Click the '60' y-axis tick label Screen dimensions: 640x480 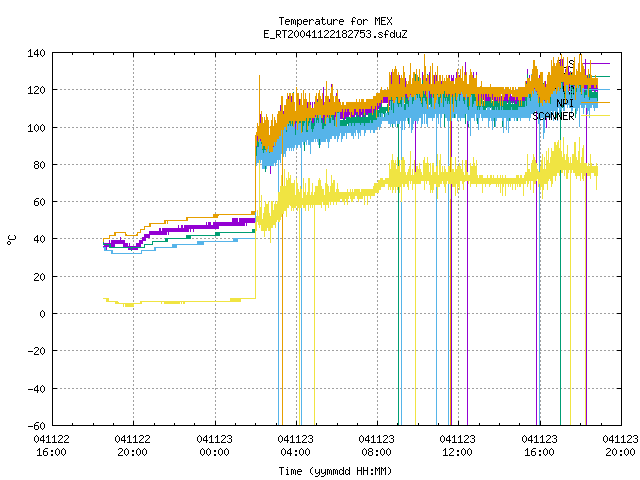tap(39, 202)
